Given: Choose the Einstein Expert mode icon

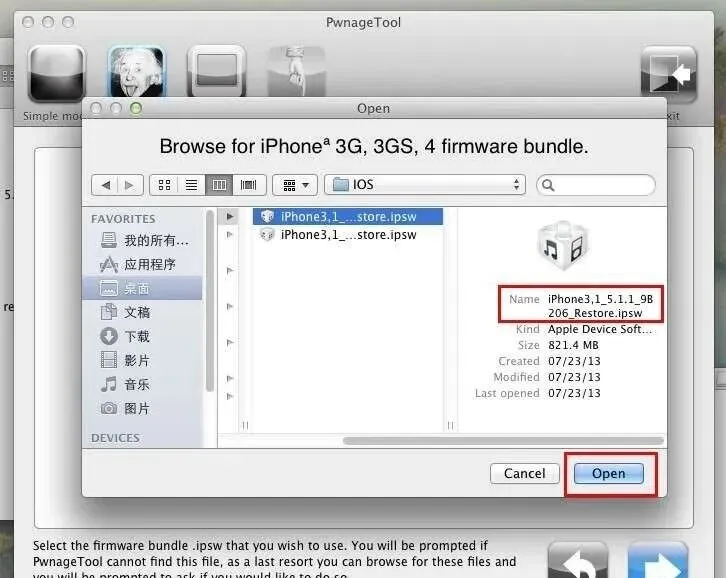Looking at the screenshot, I should pyautogui.click(x=136, y=71).
